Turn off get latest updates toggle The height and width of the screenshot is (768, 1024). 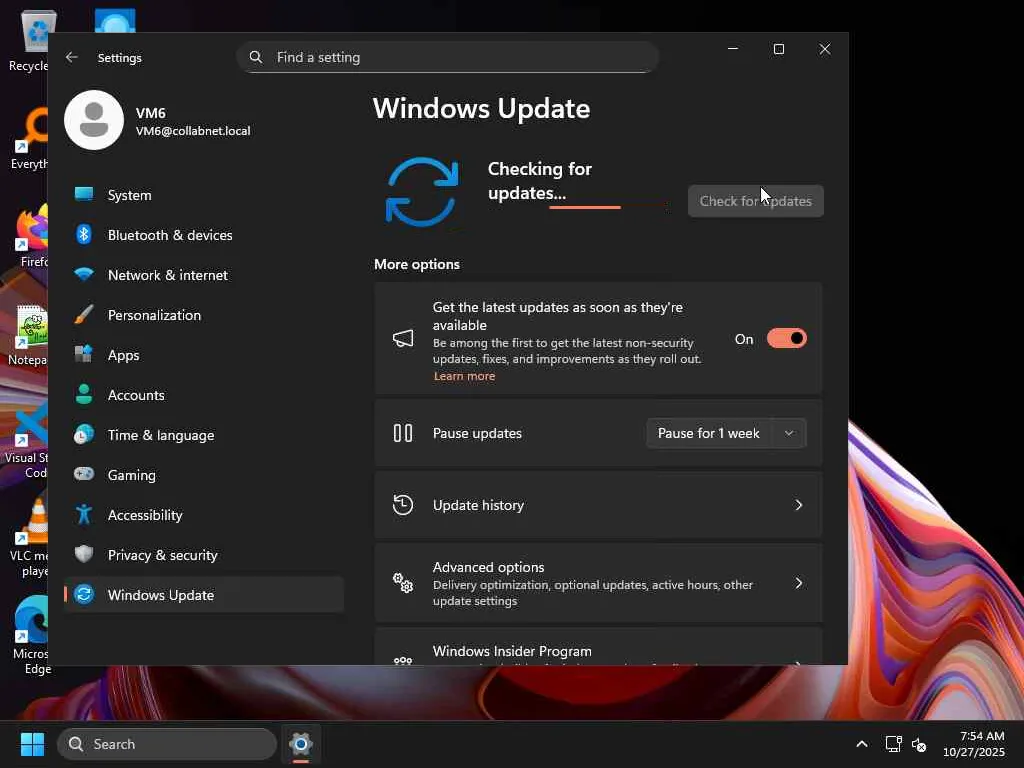pos(787,338)
